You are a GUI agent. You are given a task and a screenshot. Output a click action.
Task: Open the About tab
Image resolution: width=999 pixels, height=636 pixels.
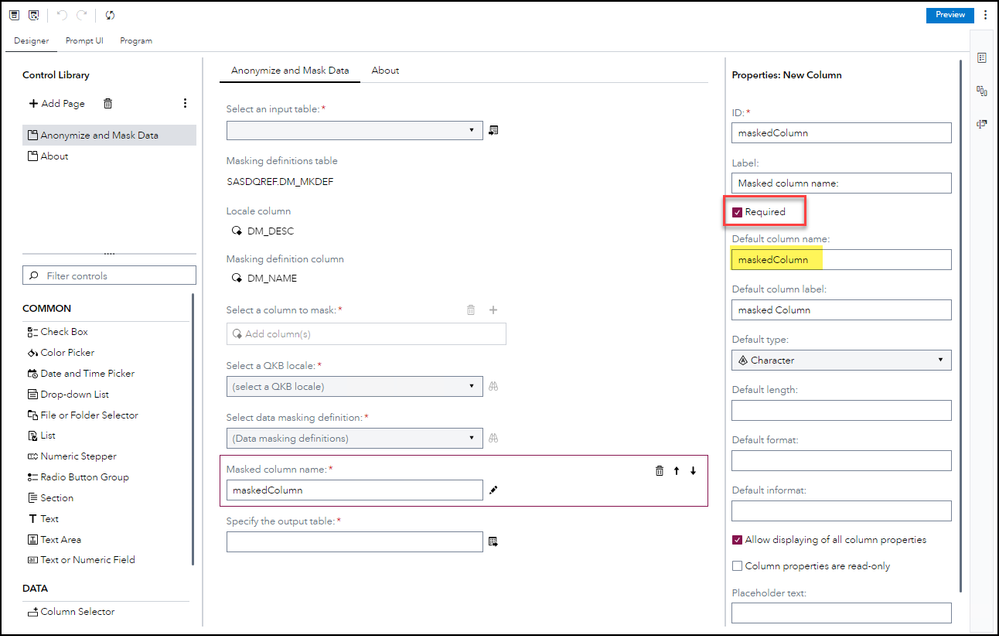pyautogui.click(x=385, y=70)
